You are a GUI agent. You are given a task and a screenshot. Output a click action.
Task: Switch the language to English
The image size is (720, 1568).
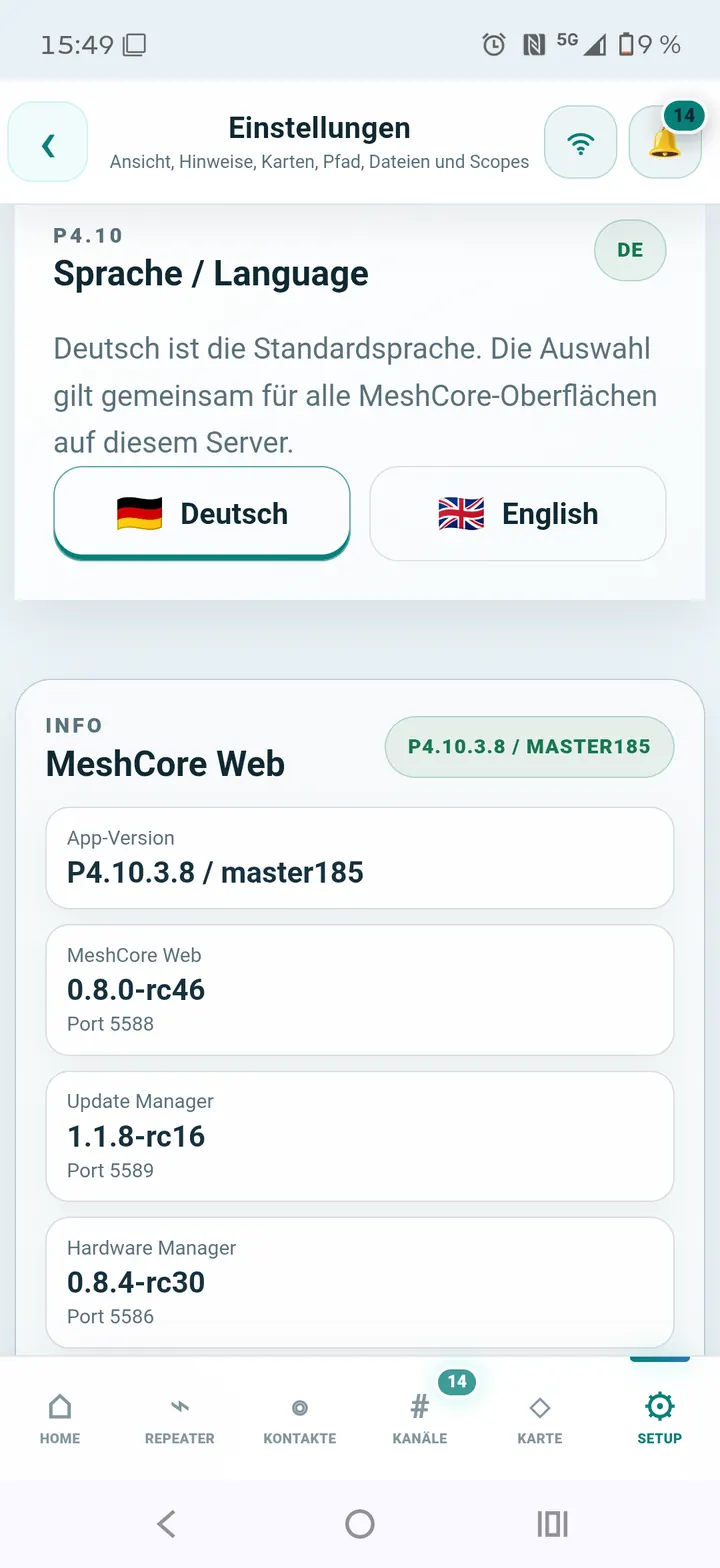pyautogui.click(x=518, y=513)
